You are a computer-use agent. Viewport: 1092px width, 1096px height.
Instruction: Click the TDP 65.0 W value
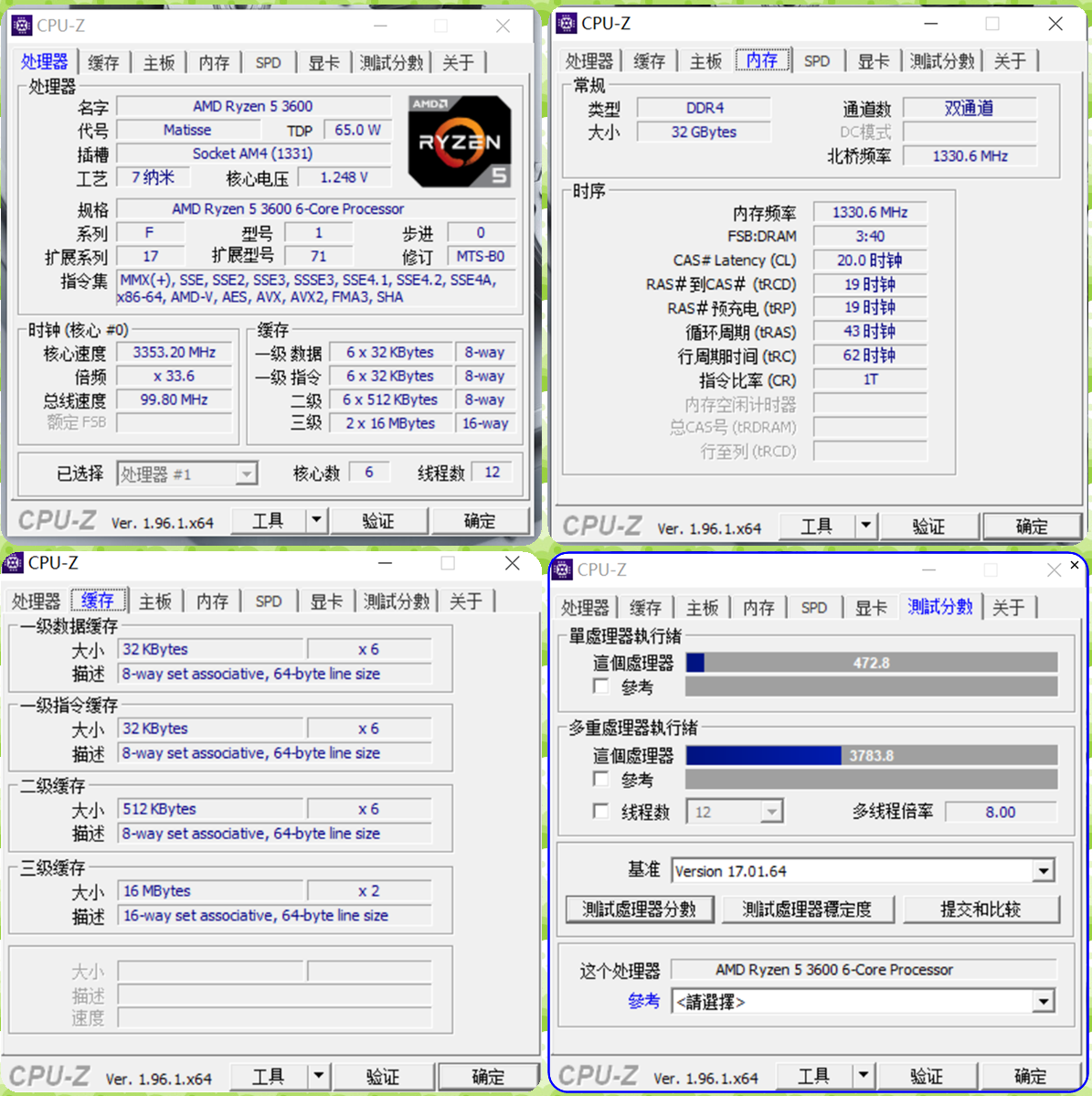357,130
